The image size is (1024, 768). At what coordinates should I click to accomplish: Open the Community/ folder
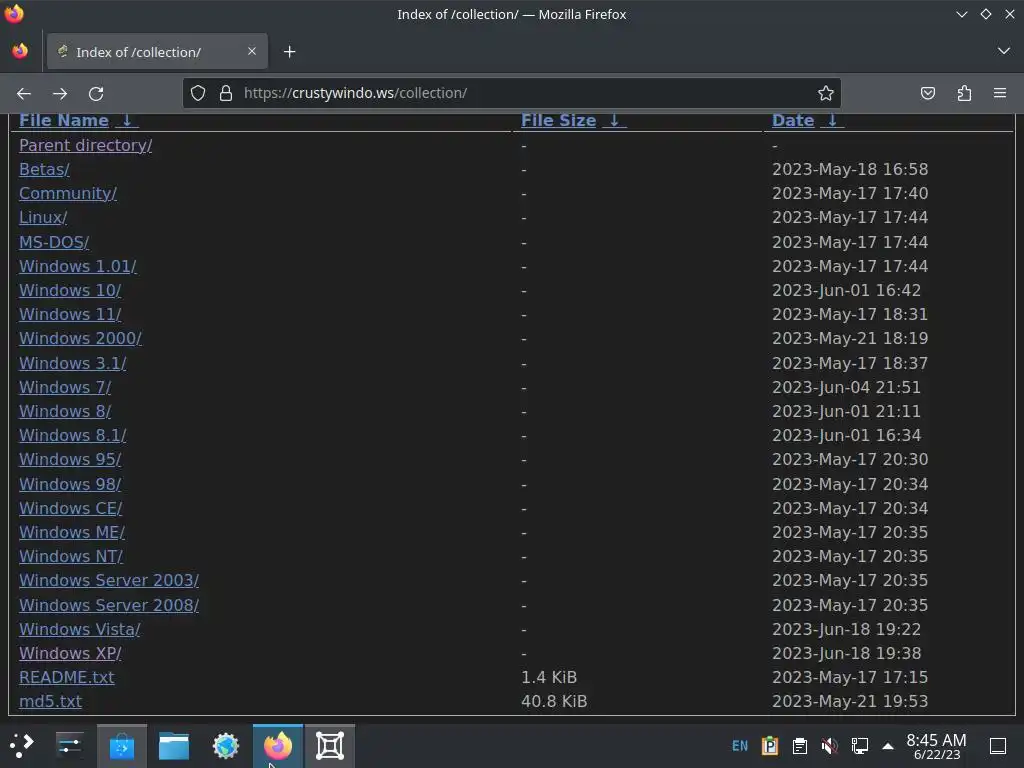[x=68, y=193]
